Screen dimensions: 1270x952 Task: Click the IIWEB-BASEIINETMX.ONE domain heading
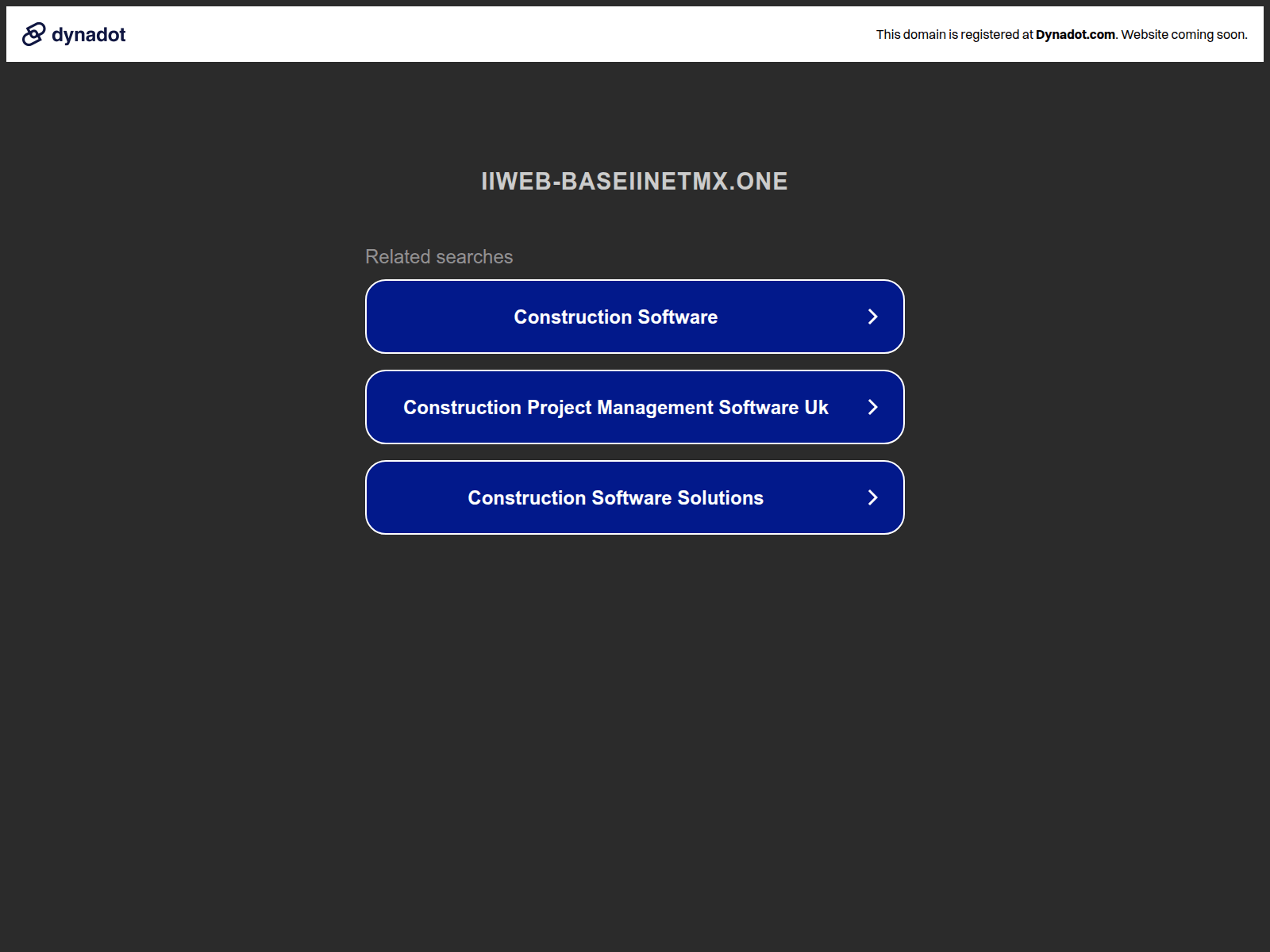click(x=634, y=181)
